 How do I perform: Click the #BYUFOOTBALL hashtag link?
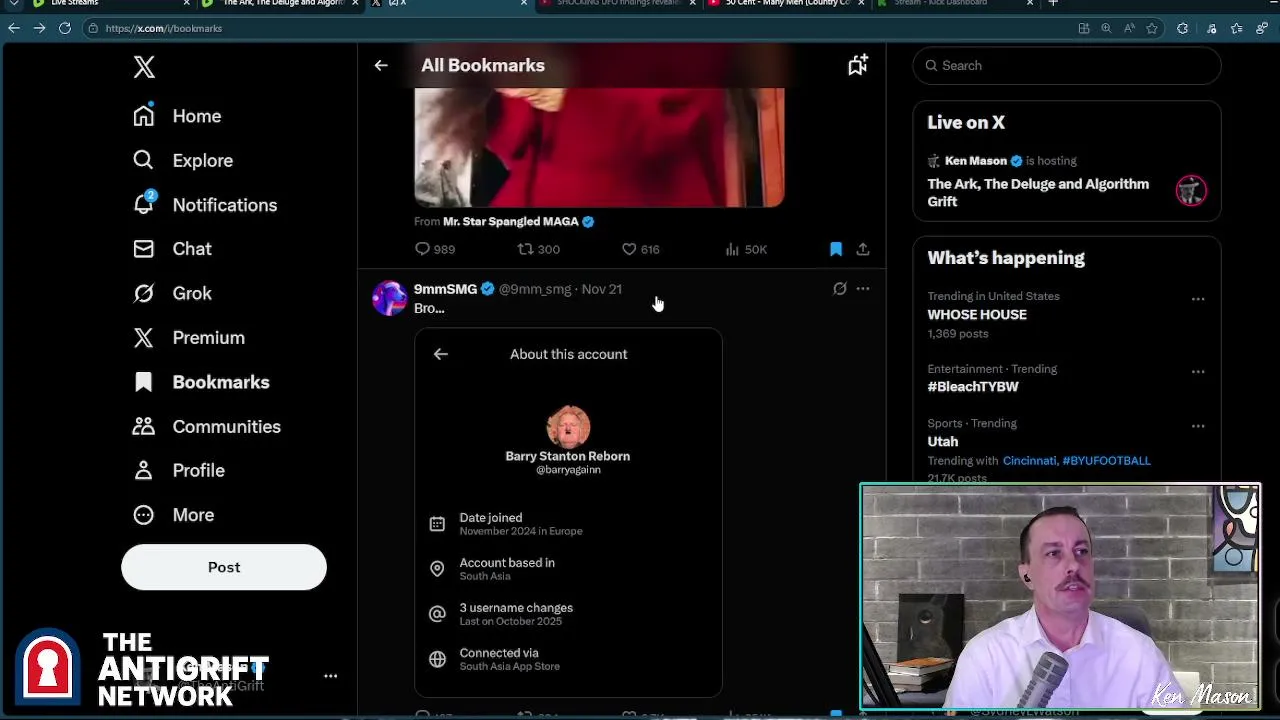click(1106, 461)
